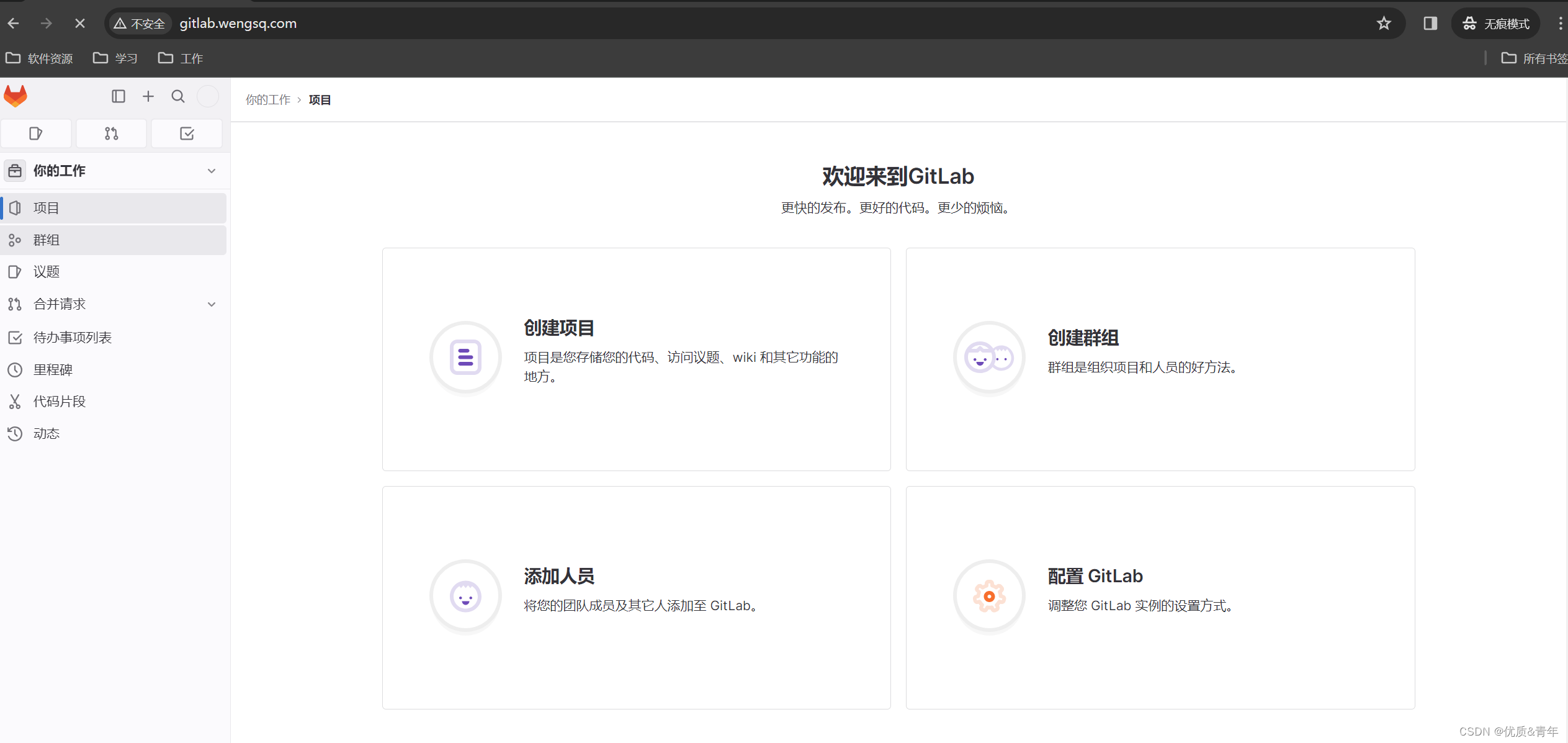Screen dimensions: 1568x743
Task: Click the 项目 sidebar icon
Action: 15,208
